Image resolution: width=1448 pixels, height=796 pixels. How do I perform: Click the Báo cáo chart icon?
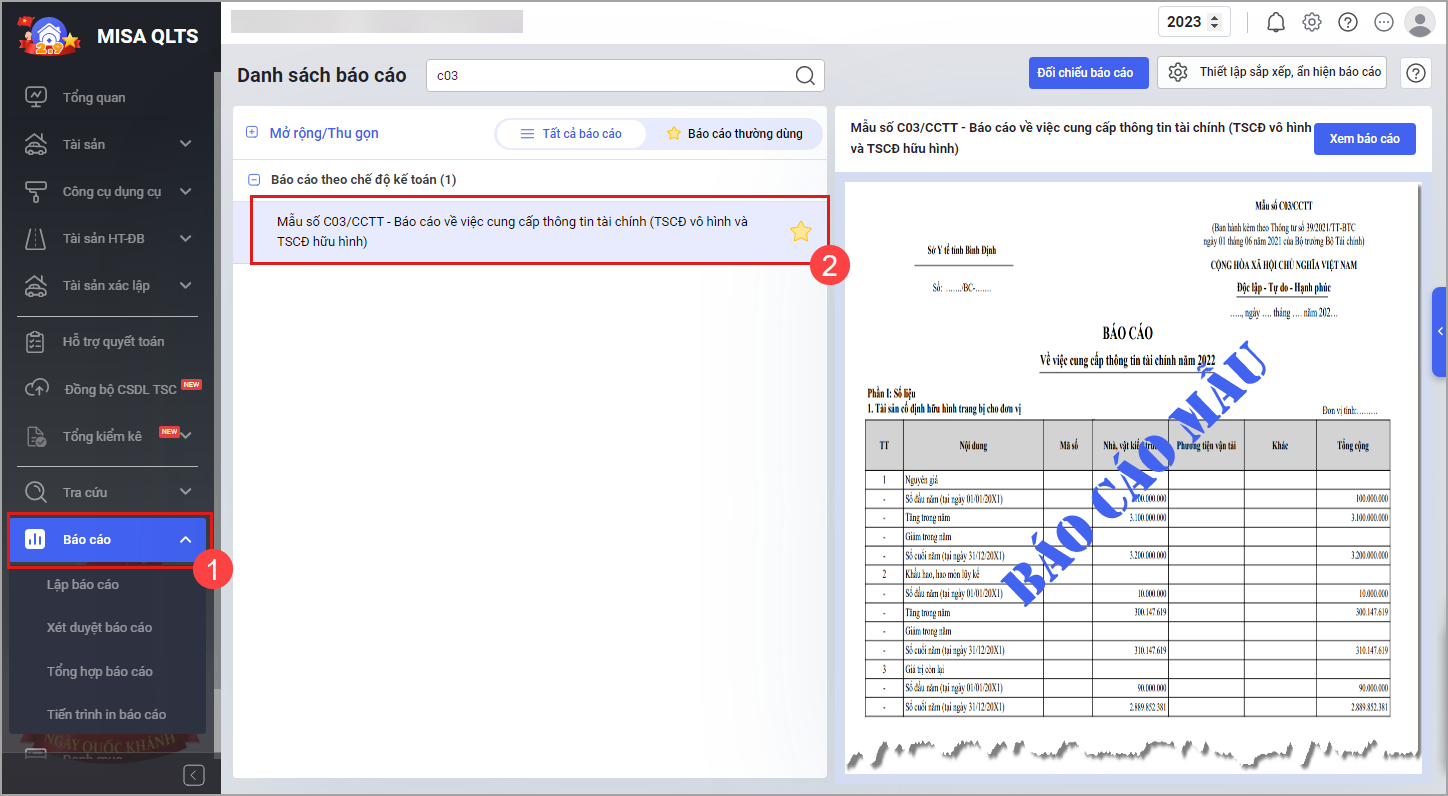[35, 539]
